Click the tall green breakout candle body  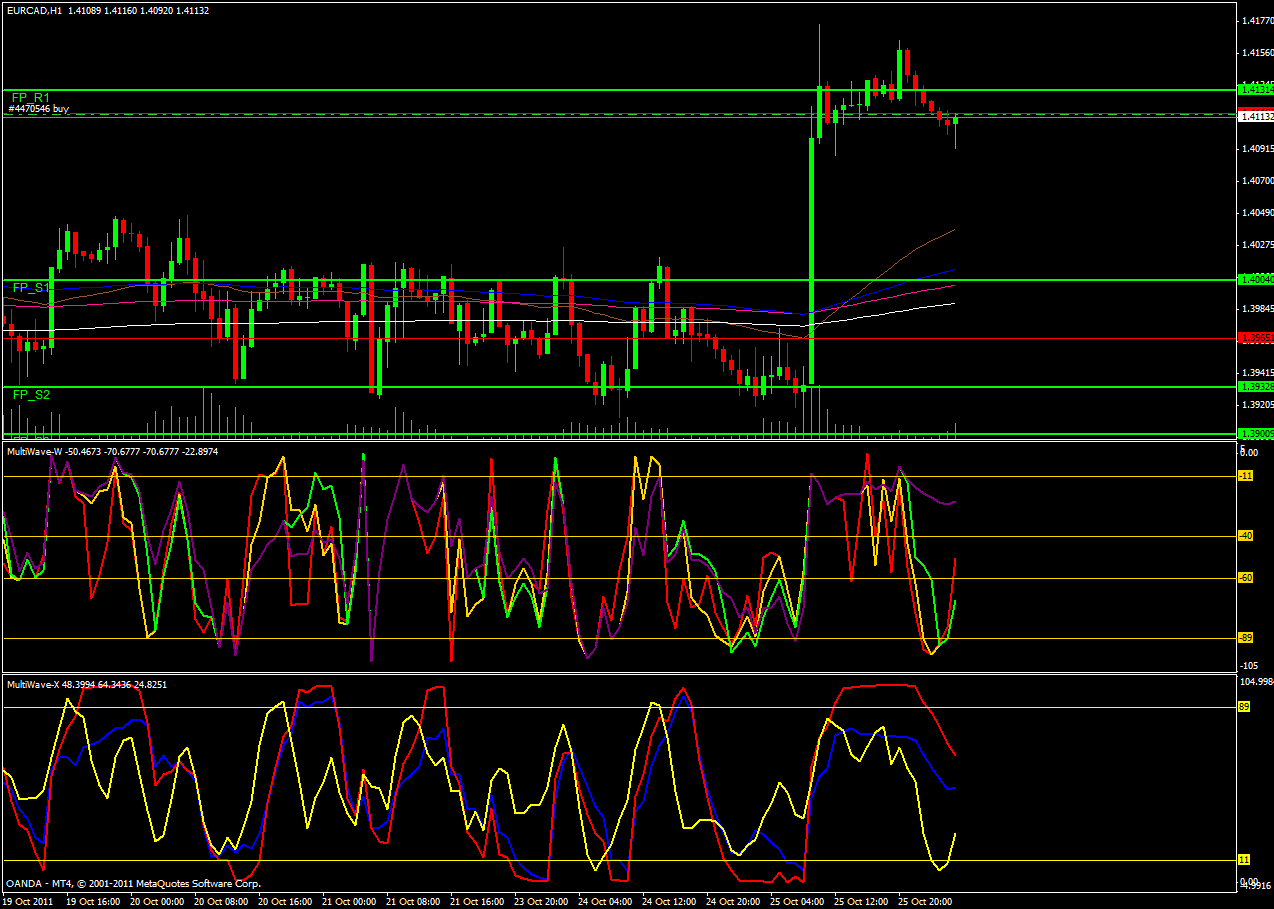tap(811, 261)
